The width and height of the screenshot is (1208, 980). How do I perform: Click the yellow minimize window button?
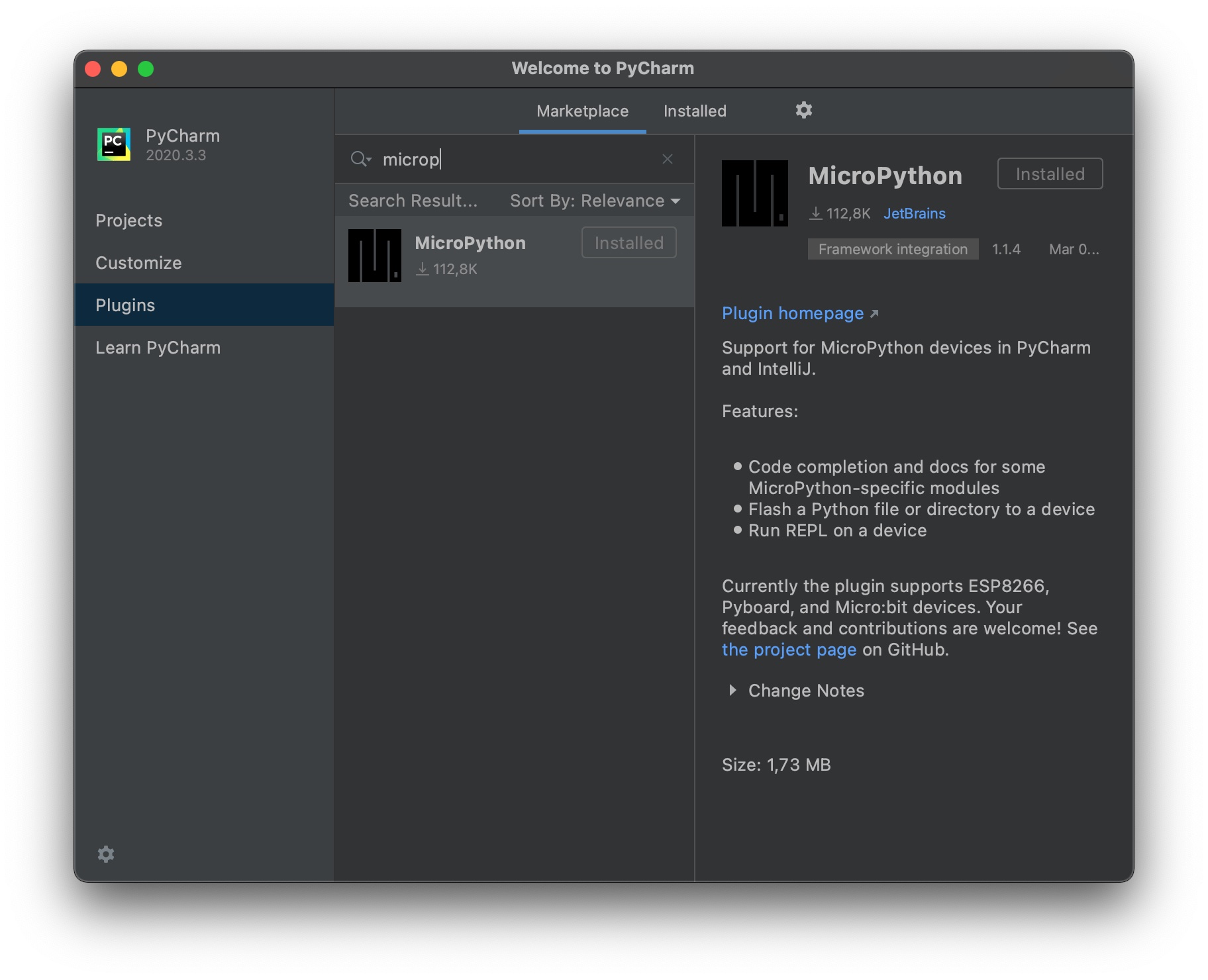pyautogui.click(x=119, y=69)
